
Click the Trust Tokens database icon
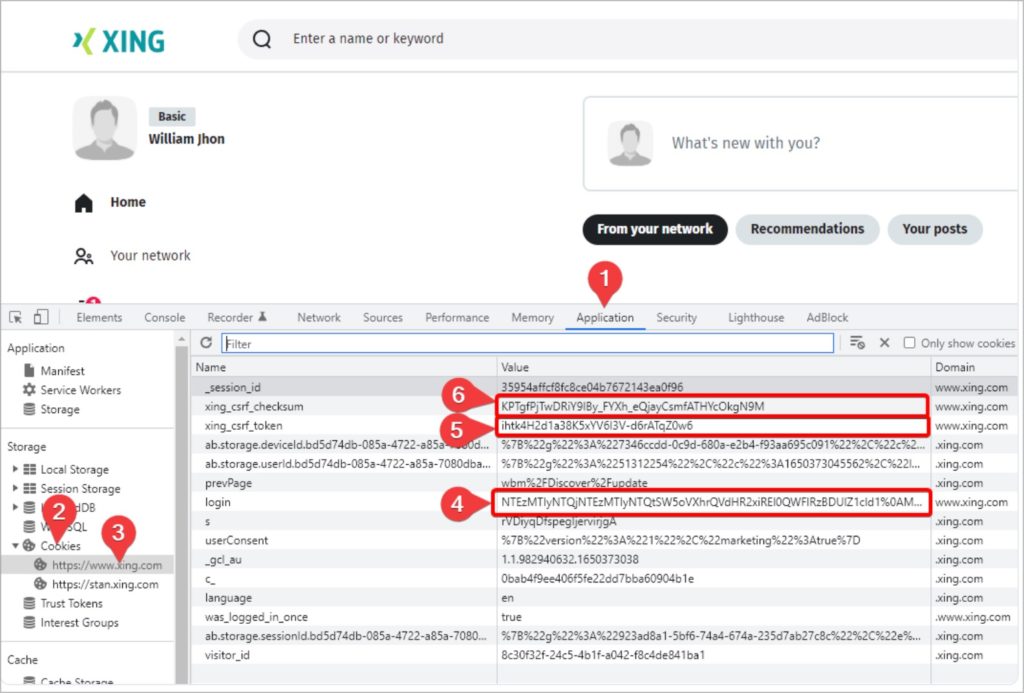point(29,603)
